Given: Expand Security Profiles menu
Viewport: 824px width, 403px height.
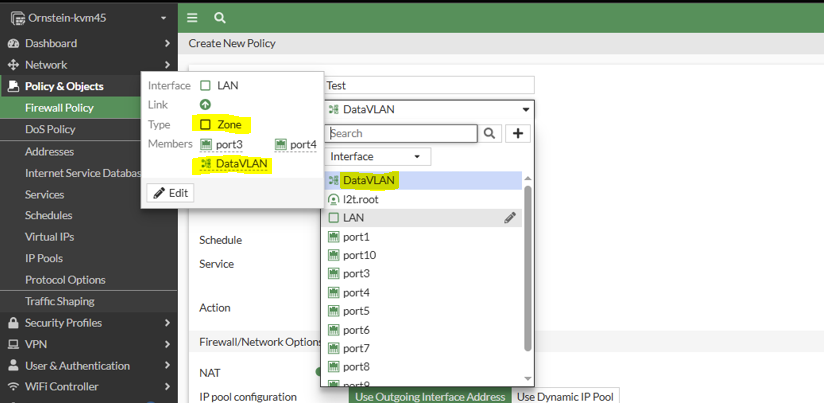Looking at the screenshot, I should click(167, 323).
